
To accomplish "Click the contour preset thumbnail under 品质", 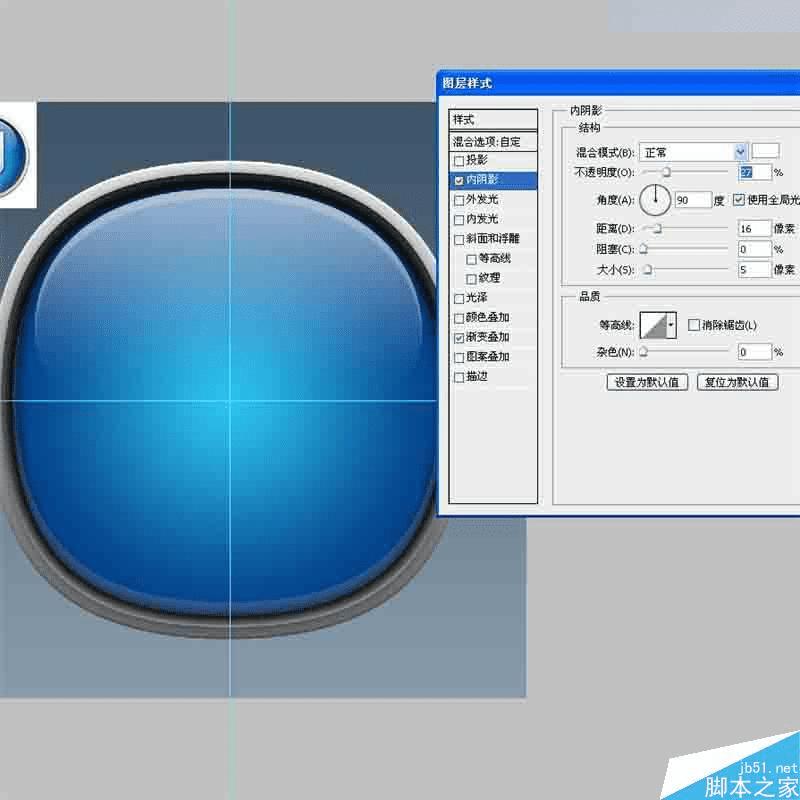I will [x=655, y=324].
